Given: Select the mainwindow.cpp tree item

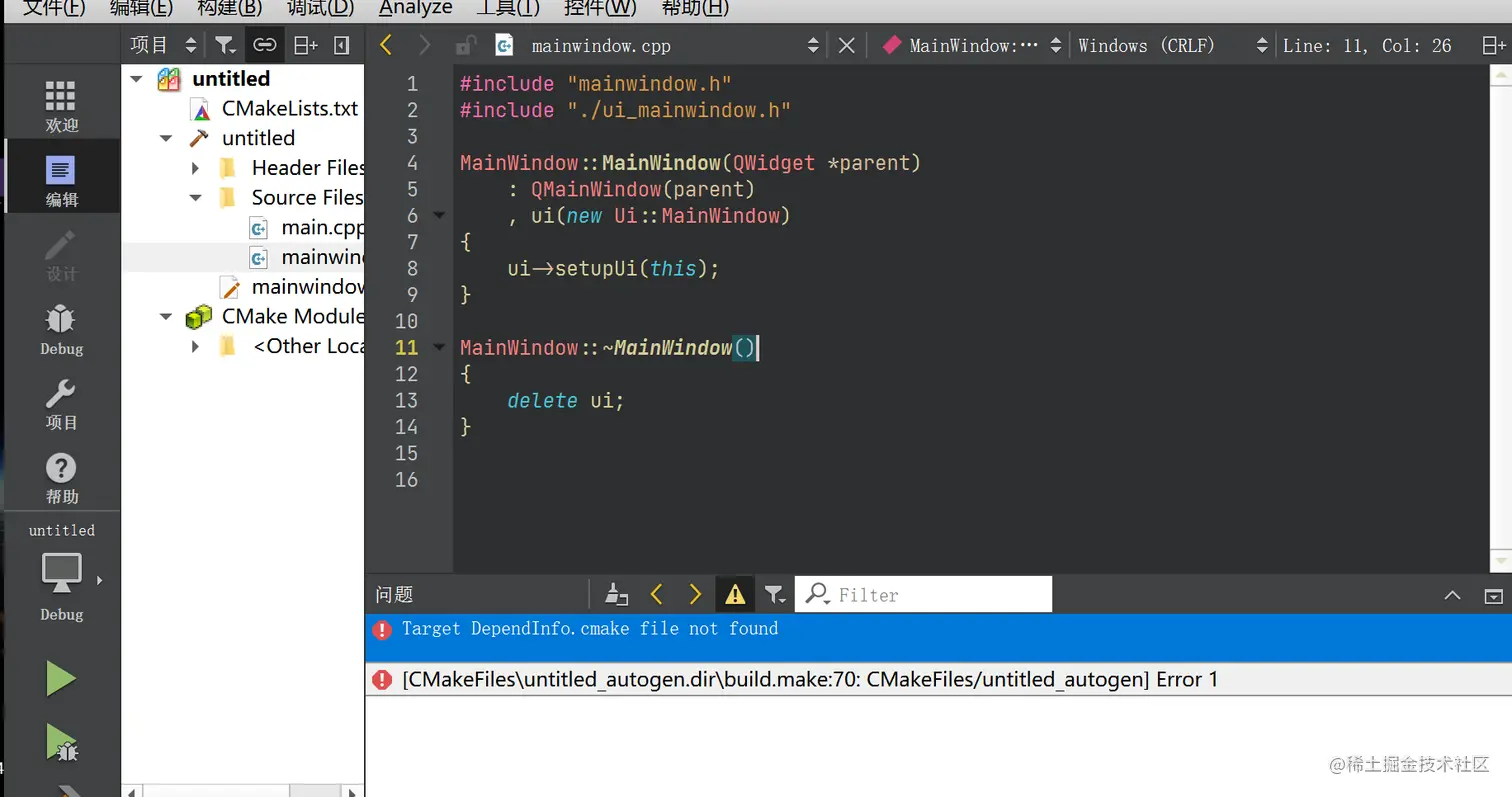Looking at the screenshot, I should [x=322, y=258].
